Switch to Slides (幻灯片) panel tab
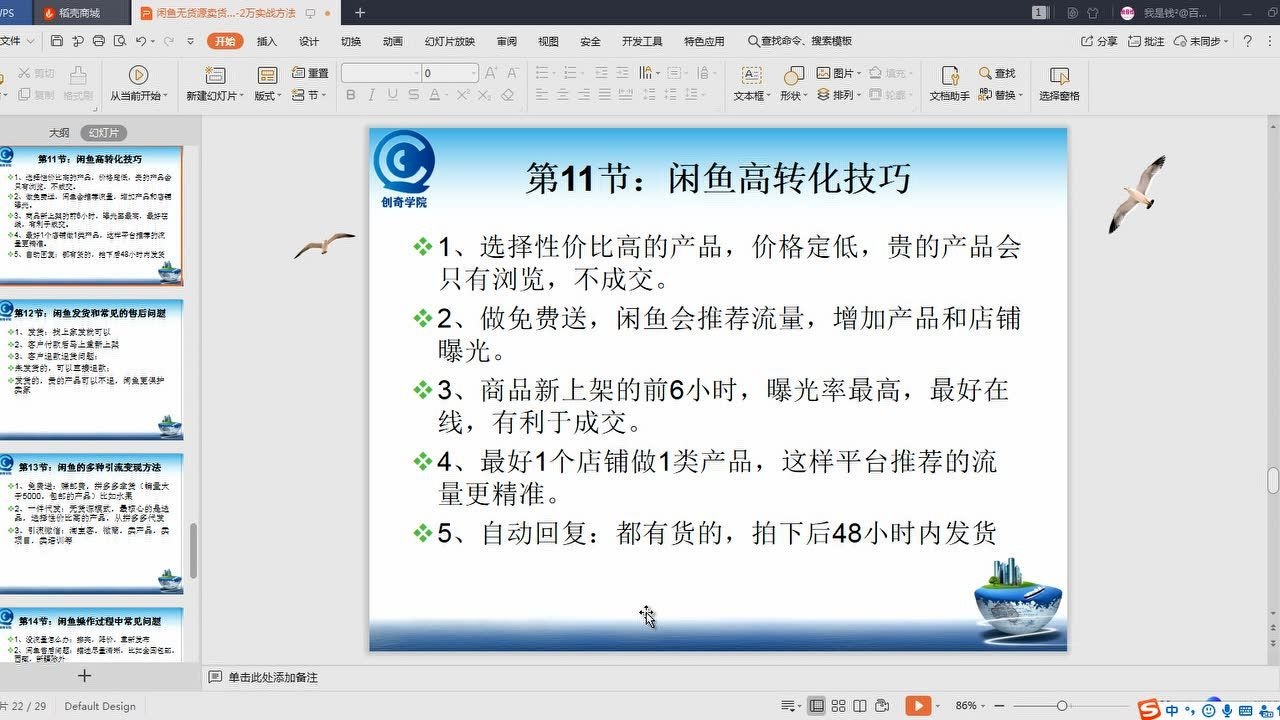Screen dimensions: 1280x720 (x=104, y=133)
